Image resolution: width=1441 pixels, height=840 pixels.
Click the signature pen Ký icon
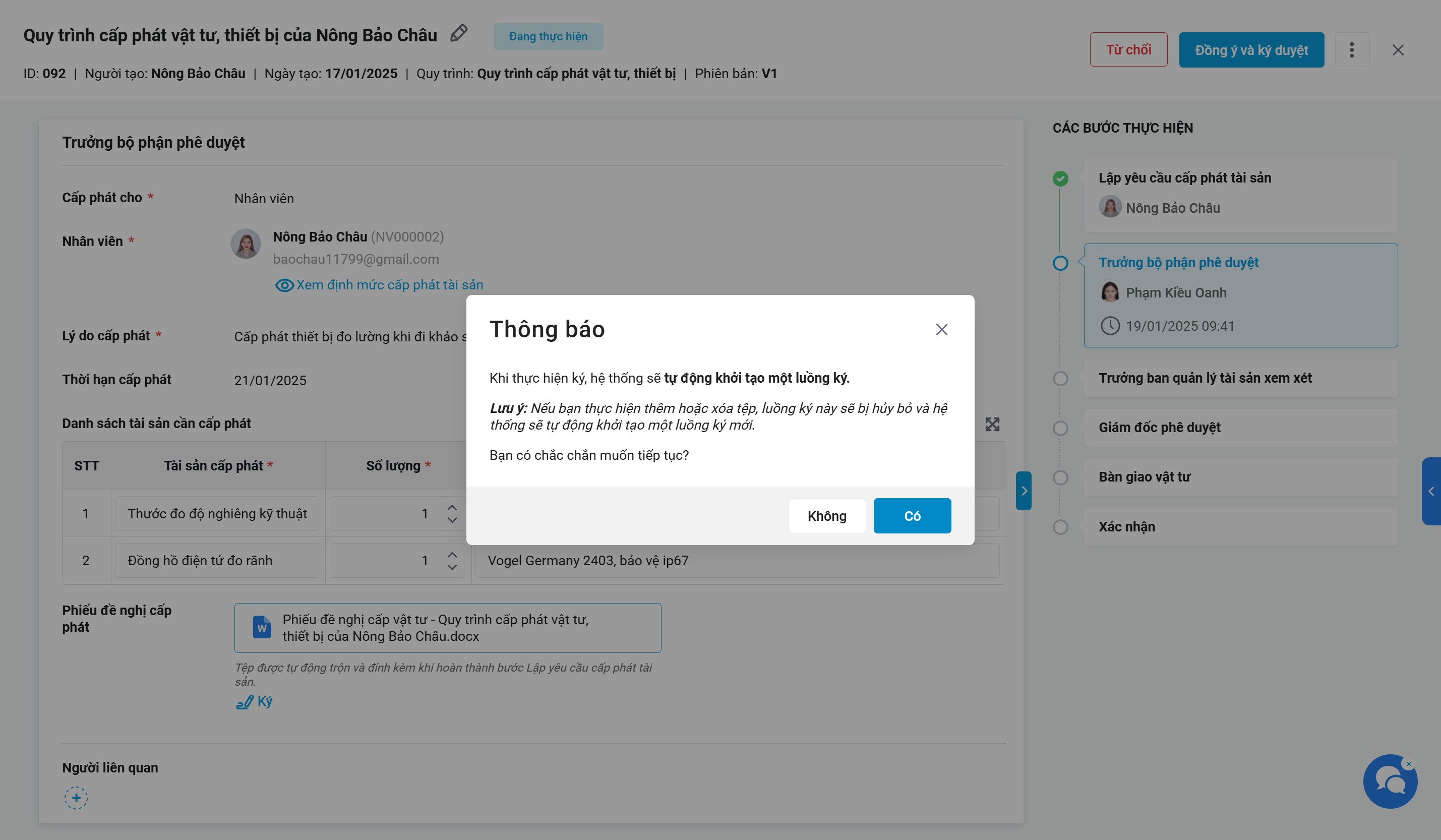coord(245,702)
